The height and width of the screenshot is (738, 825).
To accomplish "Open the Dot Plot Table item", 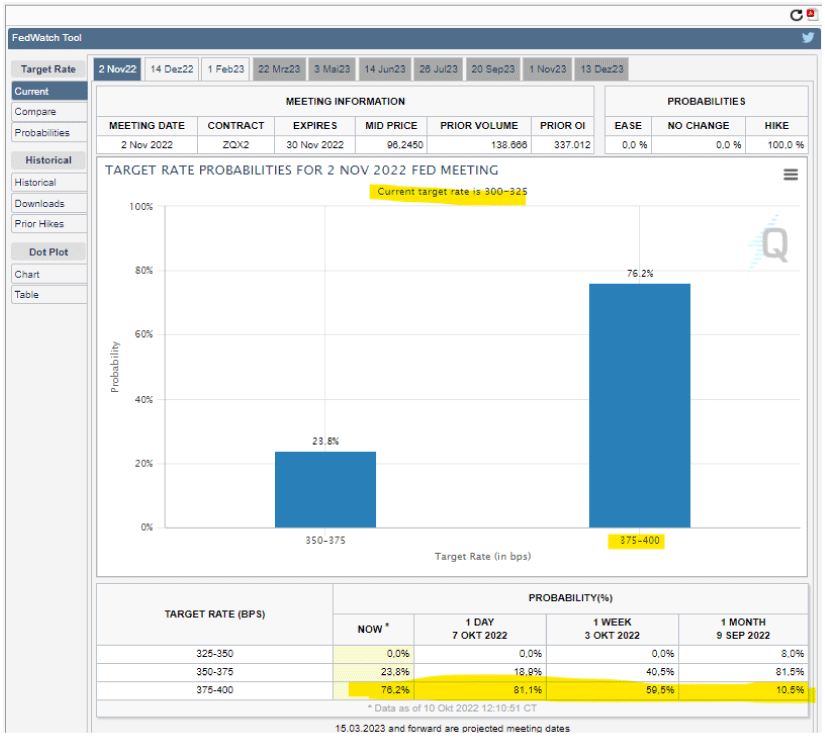I will click(x=48, y=295).
